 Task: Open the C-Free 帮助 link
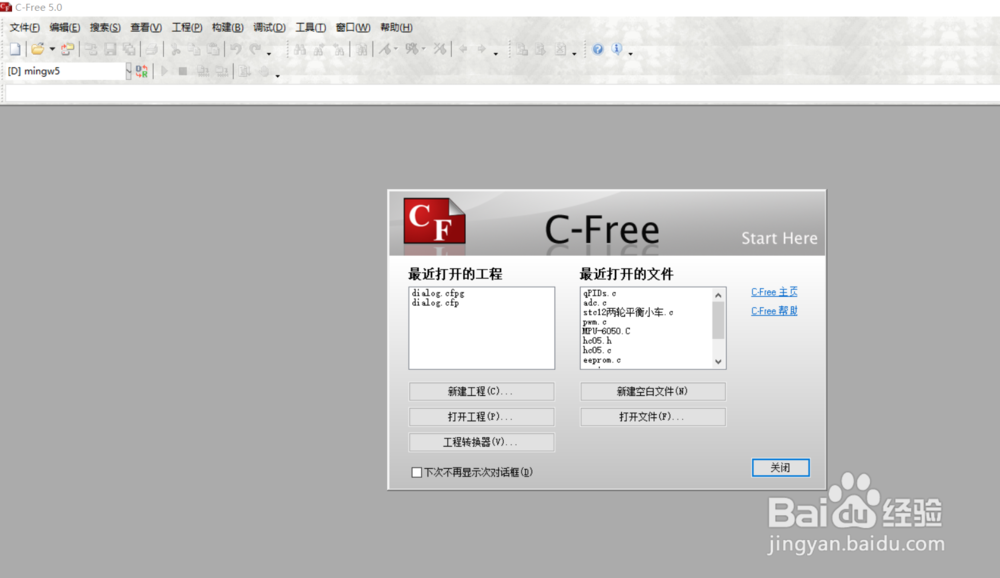tap(774, 311)
